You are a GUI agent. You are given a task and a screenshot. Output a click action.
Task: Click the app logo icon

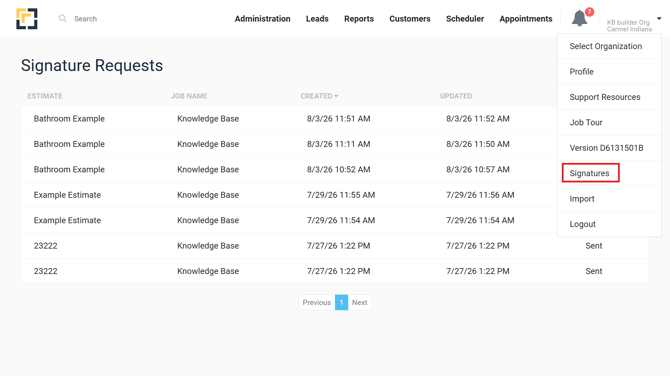click(27, 19)
